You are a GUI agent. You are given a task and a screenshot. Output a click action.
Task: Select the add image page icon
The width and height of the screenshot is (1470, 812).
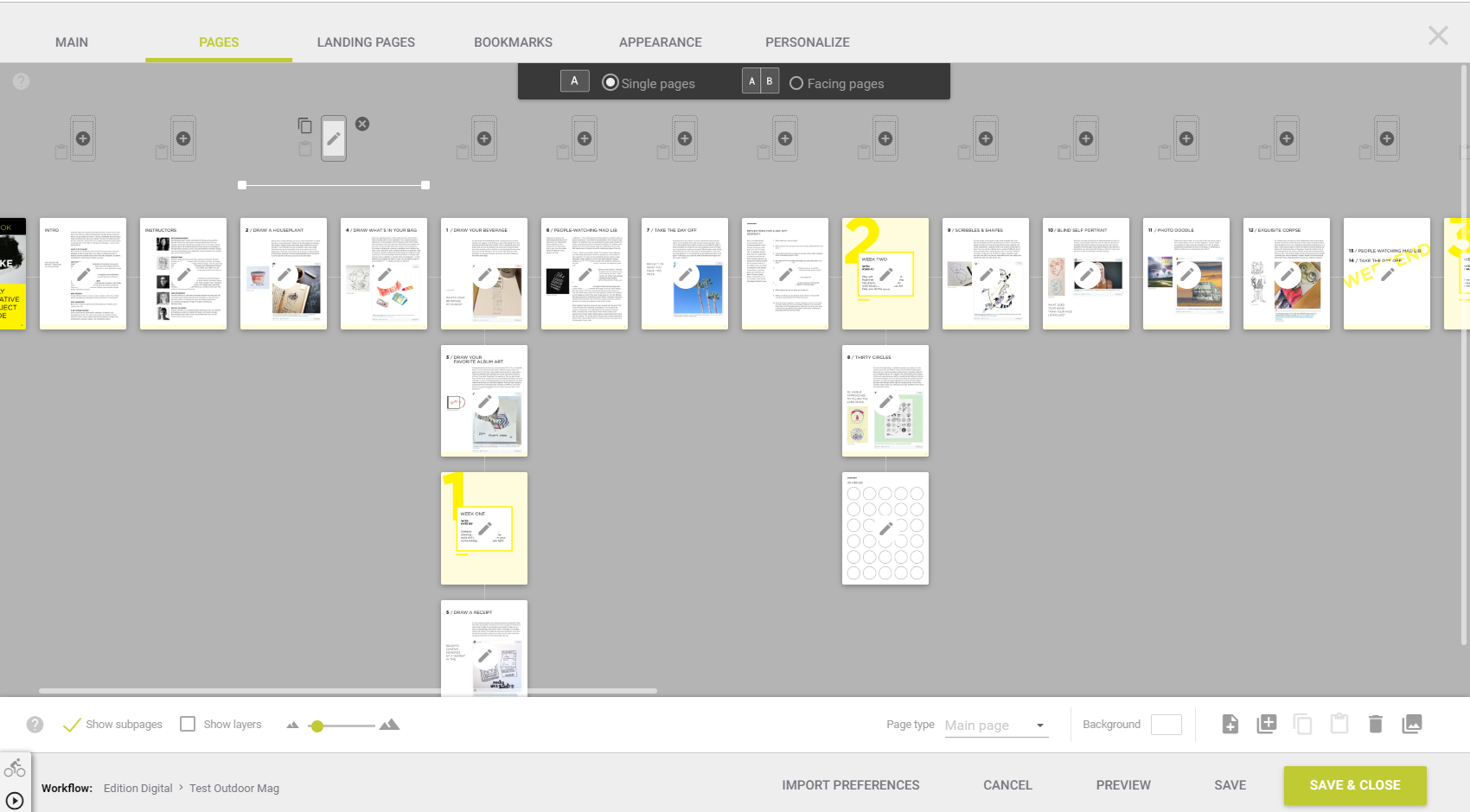pyautogui.click(x=1413, y=724)
